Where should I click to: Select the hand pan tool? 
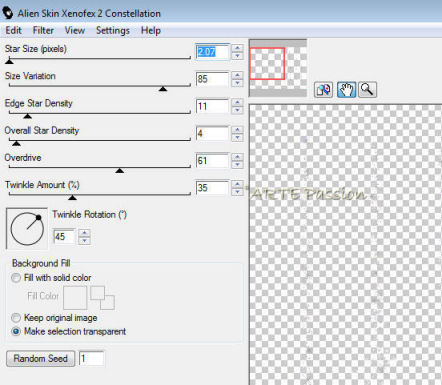point(346,90)
